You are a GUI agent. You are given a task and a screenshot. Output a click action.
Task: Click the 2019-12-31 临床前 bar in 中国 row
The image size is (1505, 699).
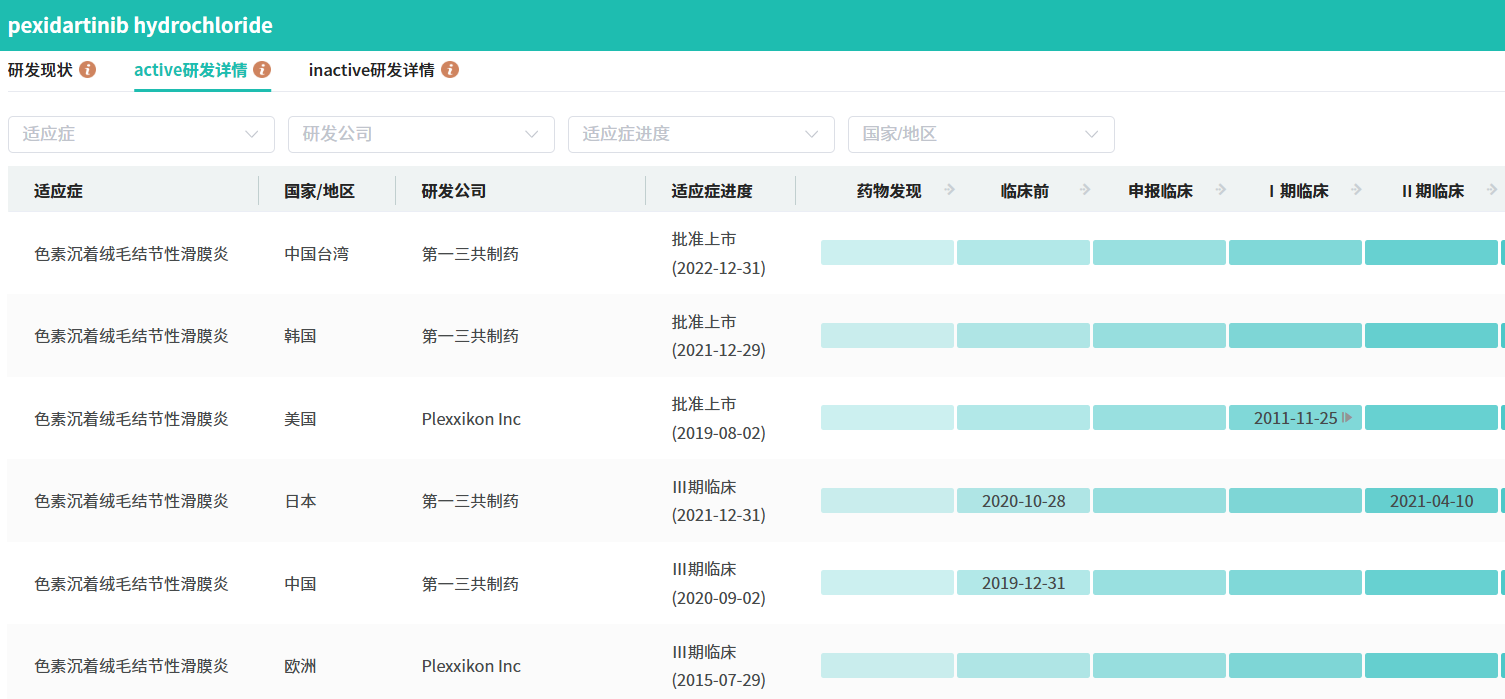[1023, 583]
